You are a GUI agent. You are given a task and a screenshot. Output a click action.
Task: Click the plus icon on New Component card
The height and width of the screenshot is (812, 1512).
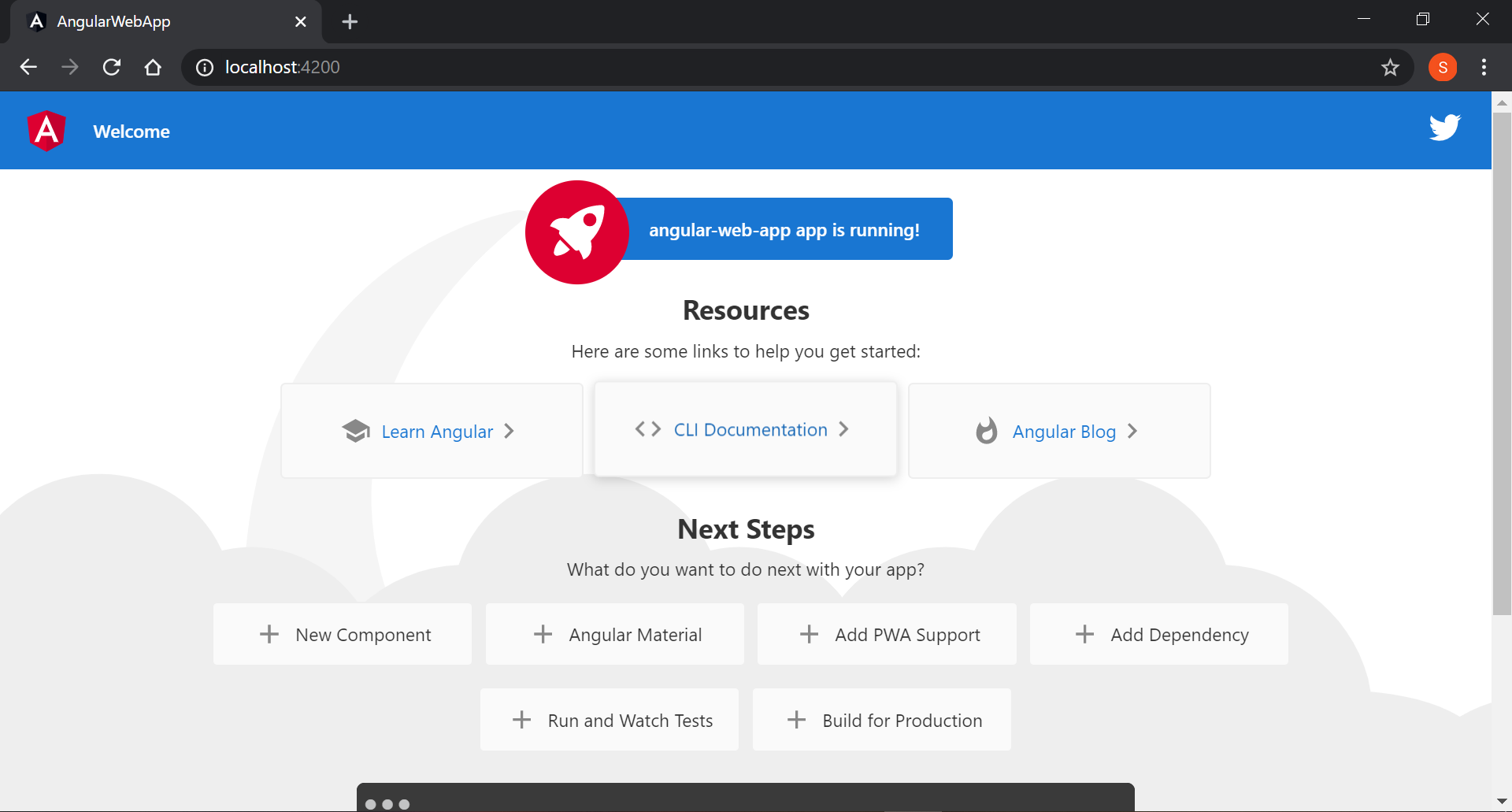(x=269, y=634)
